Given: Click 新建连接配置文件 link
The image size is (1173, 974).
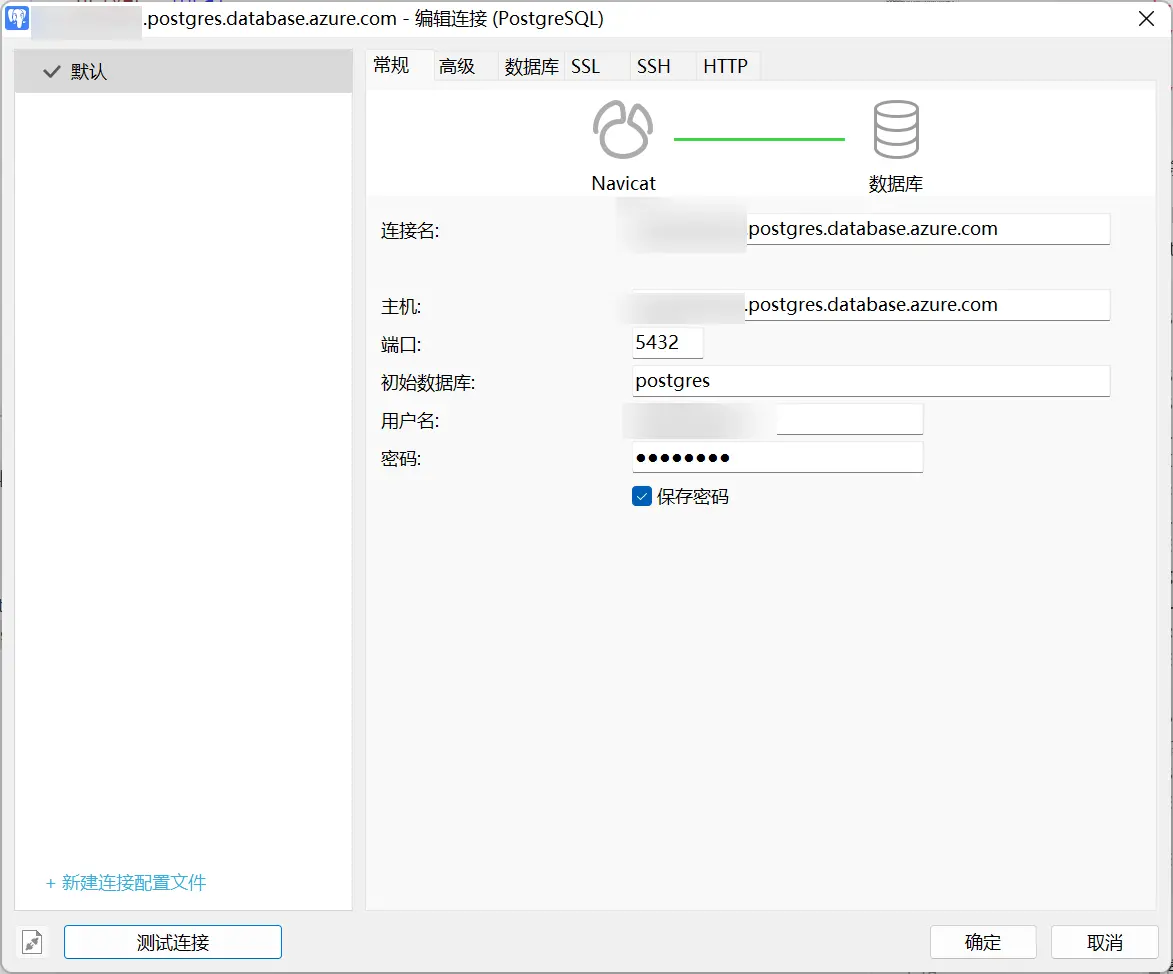Looking at the screenshot, I should click(126, 883).
